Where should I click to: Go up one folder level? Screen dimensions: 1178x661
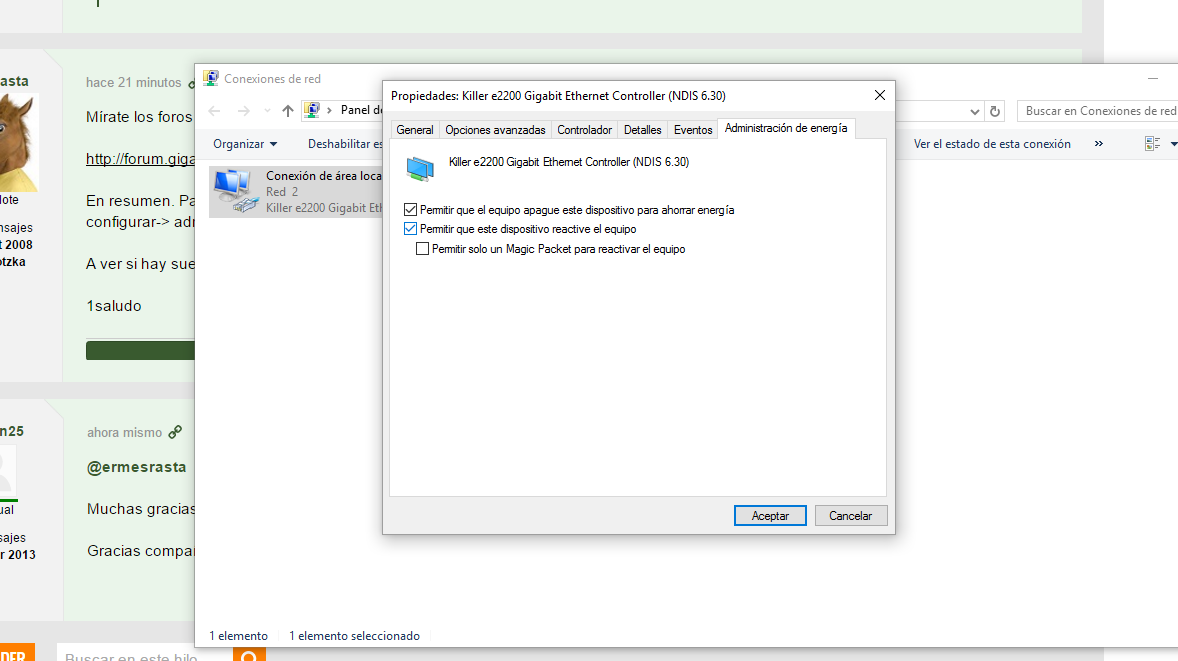(288, 111)
